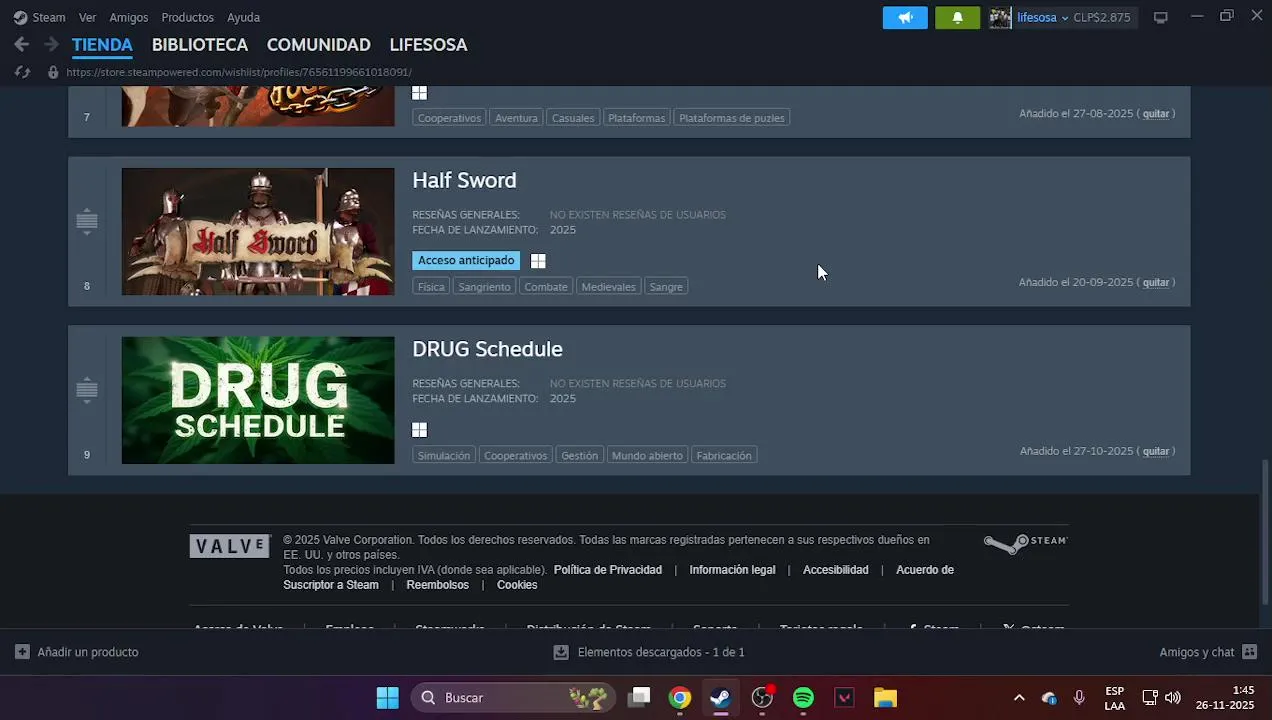Image resolution: width=1272 pixels, height=720 pixels.
Task: Open File Explorer from the taskbar
Action: pyautogui.click(x=885, y=698)
